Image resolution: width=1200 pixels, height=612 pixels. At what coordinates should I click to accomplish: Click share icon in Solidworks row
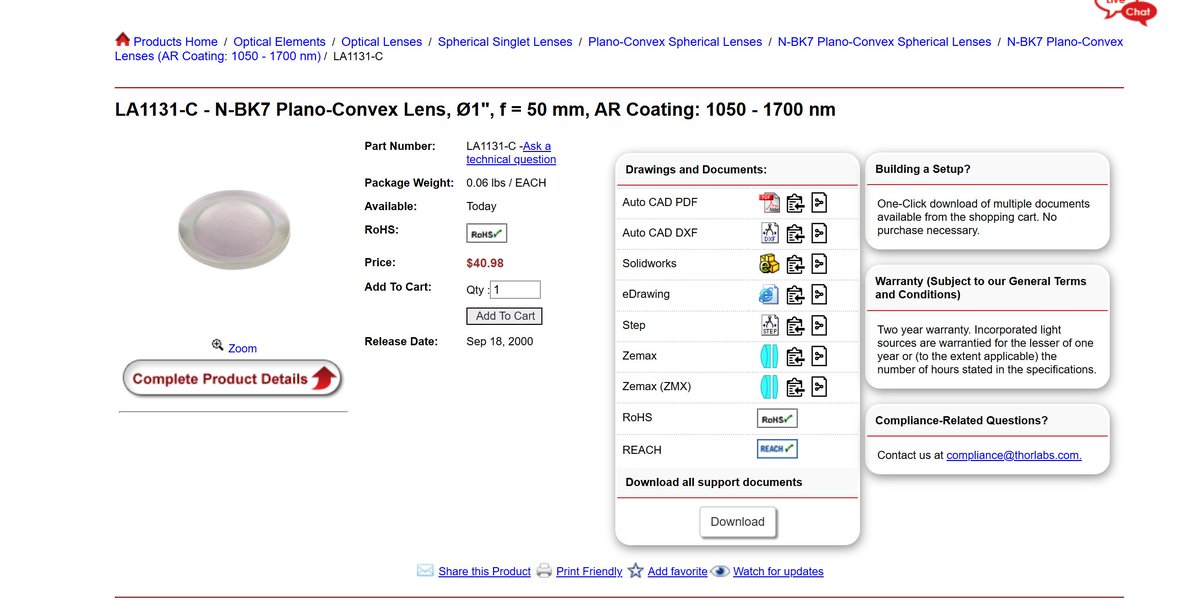pos(819,265)
